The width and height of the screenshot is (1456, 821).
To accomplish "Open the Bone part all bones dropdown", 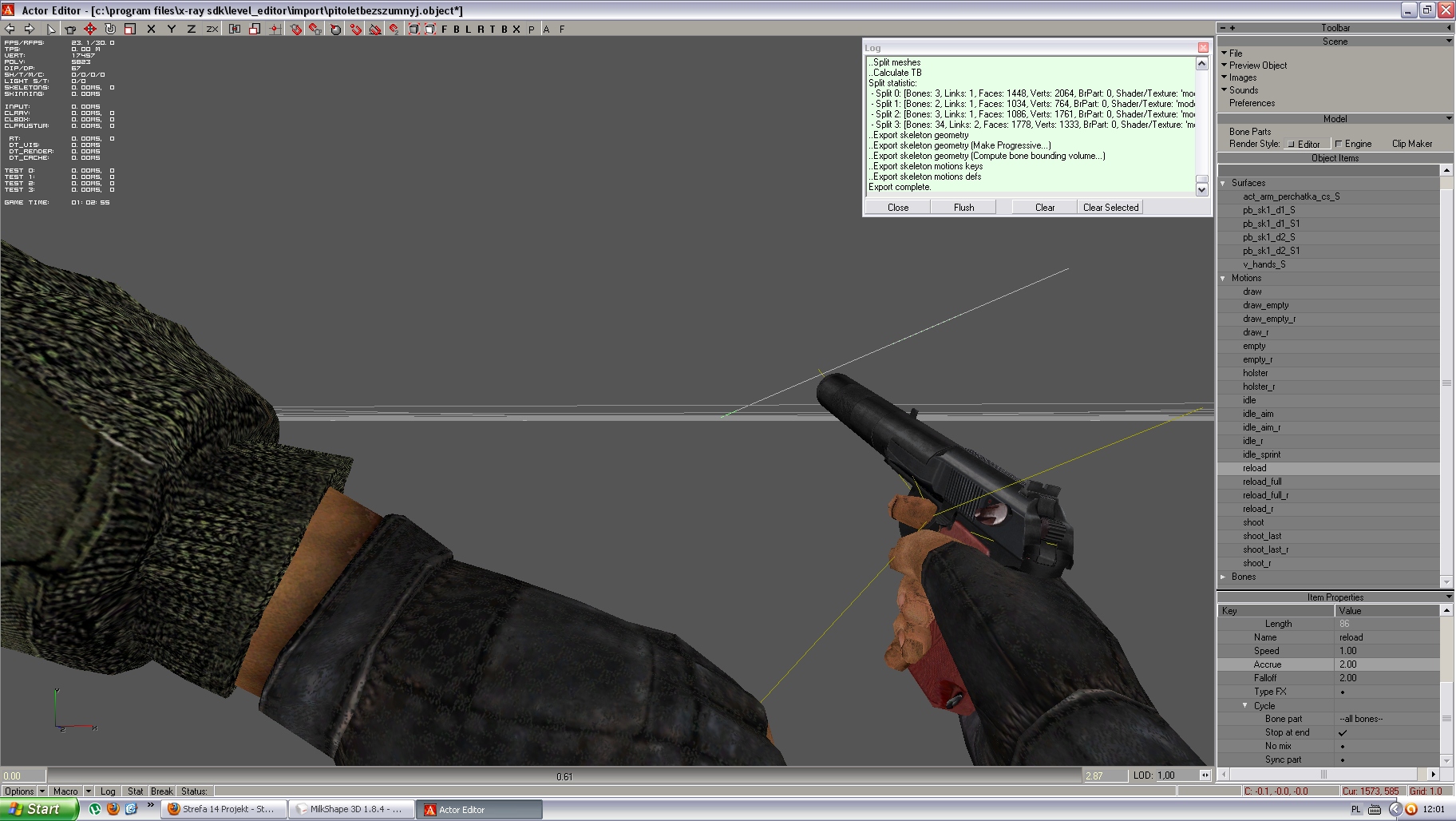I will point(1387,719).
